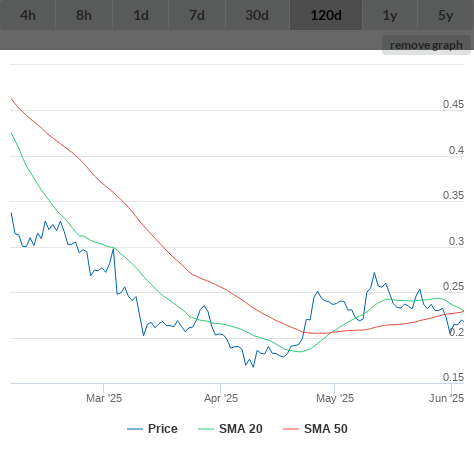474x455 pixels.
Task: Click the 0.45 y-axis value label
Action: 453,104
